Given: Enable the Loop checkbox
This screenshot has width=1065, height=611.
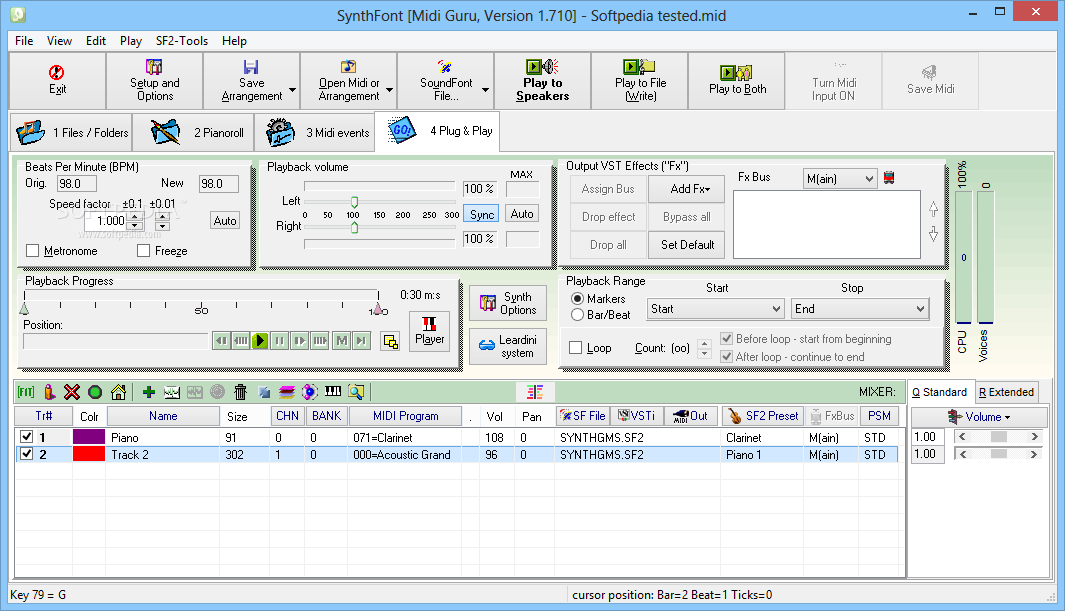Looking at the screenshot, I should 575,348.
